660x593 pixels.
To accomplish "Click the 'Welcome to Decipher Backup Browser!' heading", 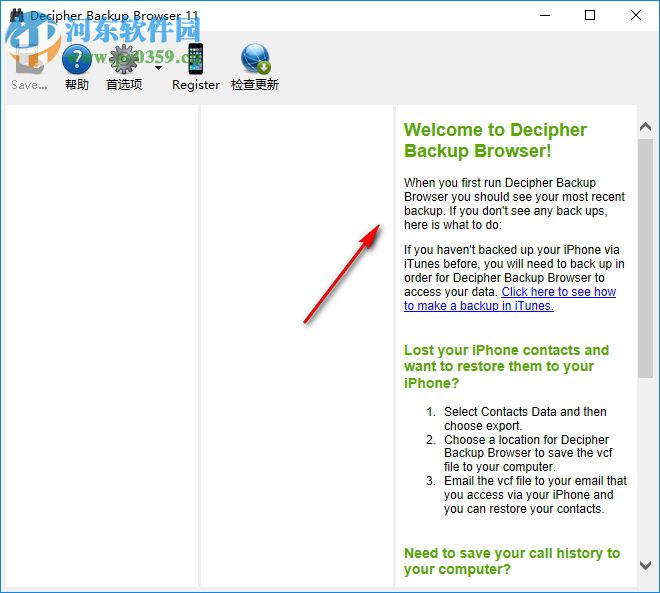I will click(495, 140).
